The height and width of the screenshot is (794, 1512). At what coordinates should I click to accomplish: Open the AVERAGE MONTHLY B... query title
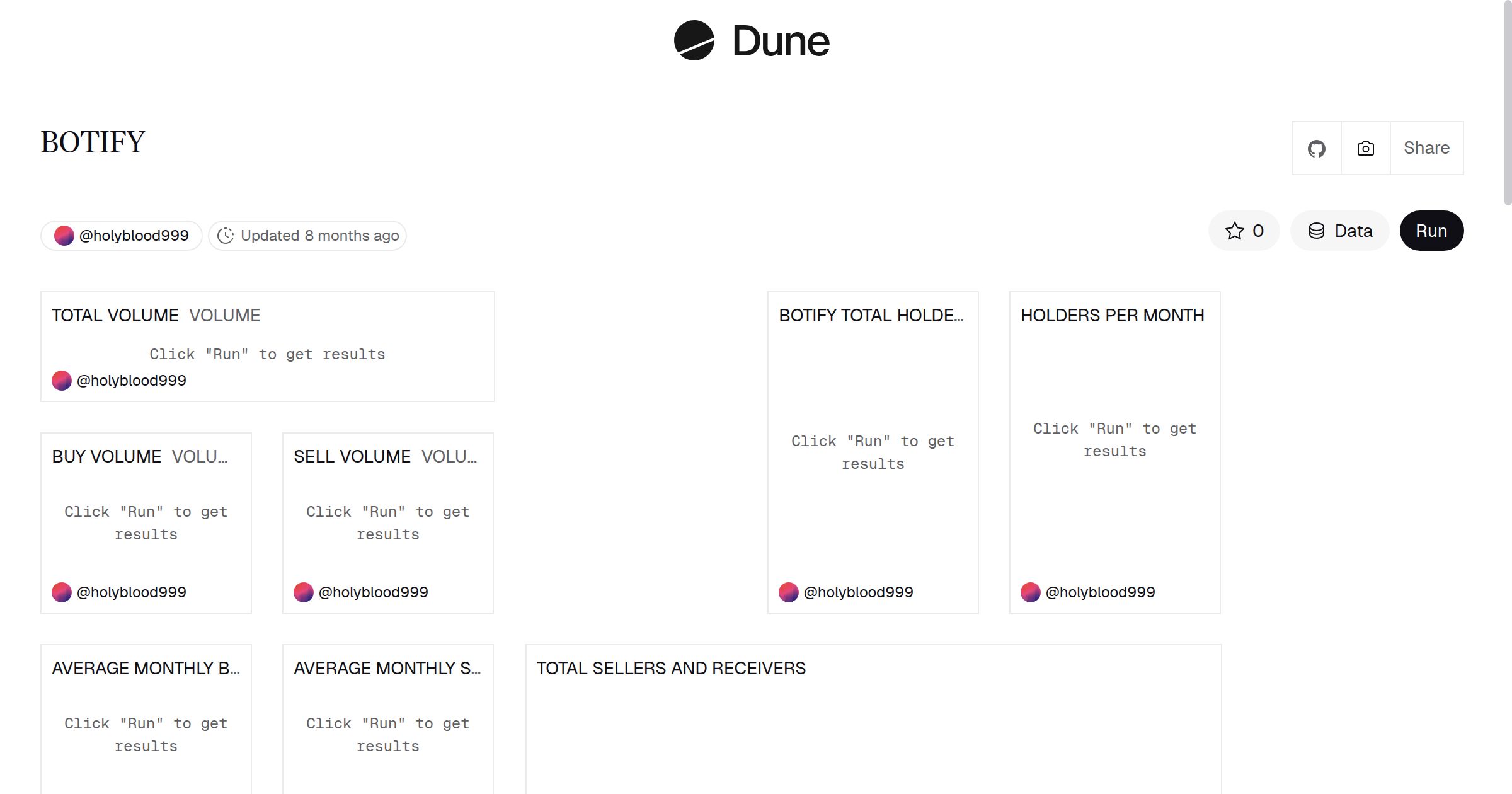(146, 668)
